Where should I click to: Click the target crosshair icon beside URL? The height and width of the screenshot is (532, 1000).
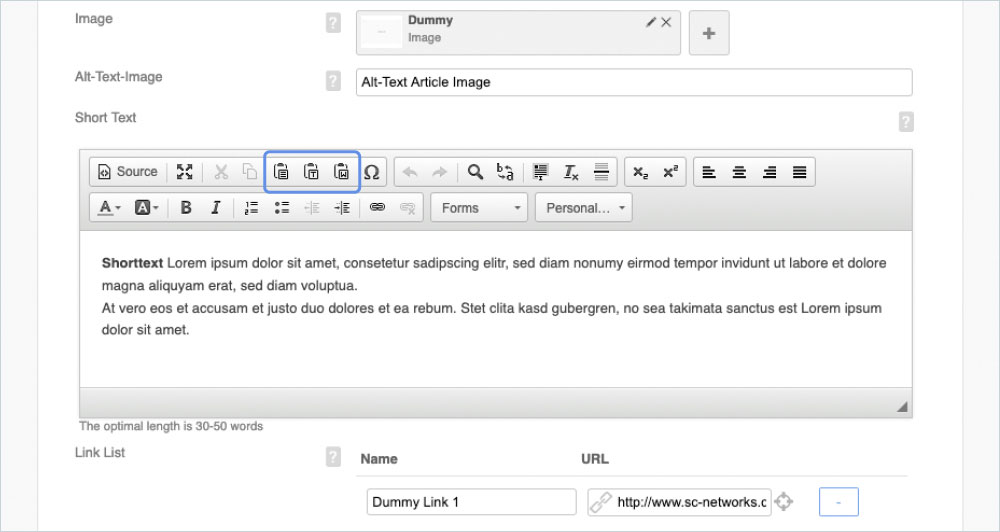[x=784, y=501]
